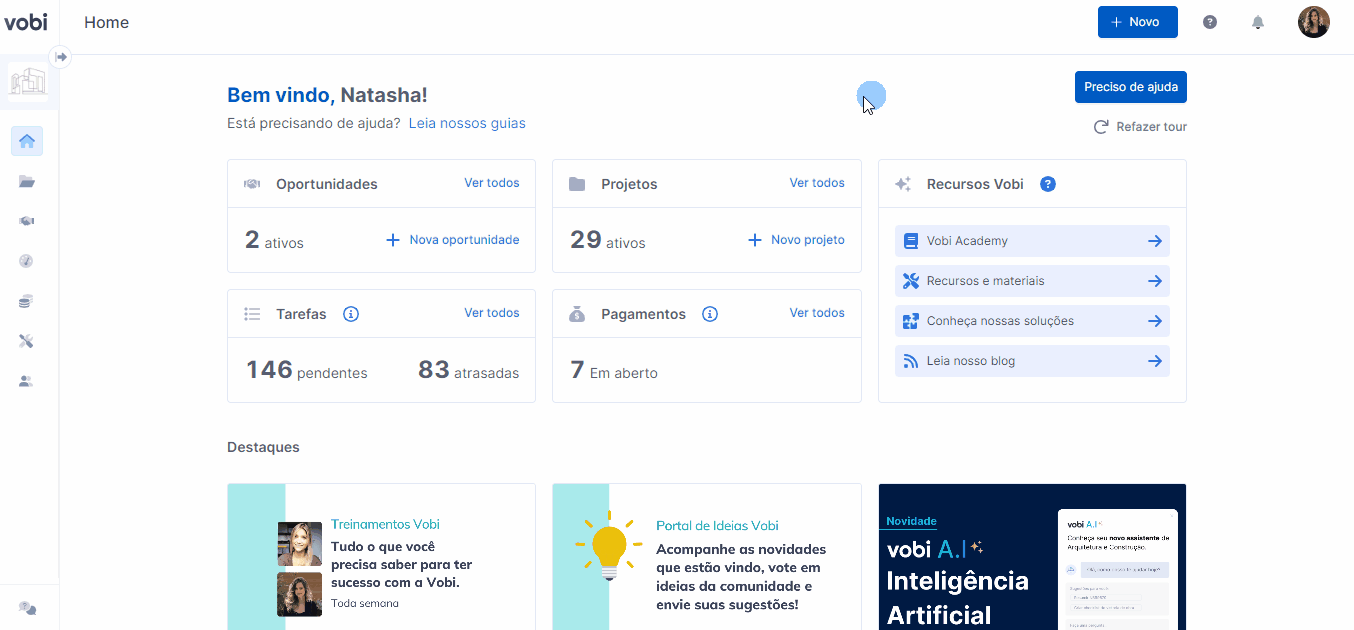Open Leia nossos guias link
This screenshot has width=1354, height=630.
pyautogui.click(x=467, y=123)
